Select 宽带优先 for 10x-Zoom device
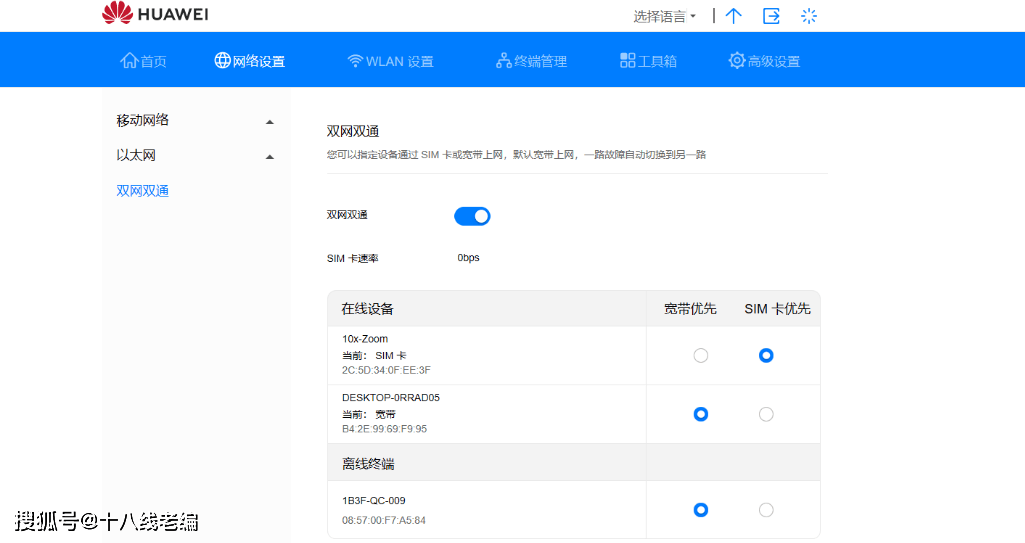 701,355
